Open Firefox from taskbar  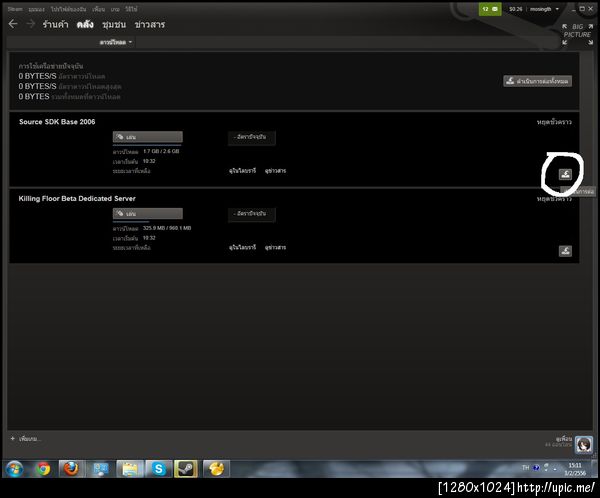pyautogui.click(x=71, y=469)
